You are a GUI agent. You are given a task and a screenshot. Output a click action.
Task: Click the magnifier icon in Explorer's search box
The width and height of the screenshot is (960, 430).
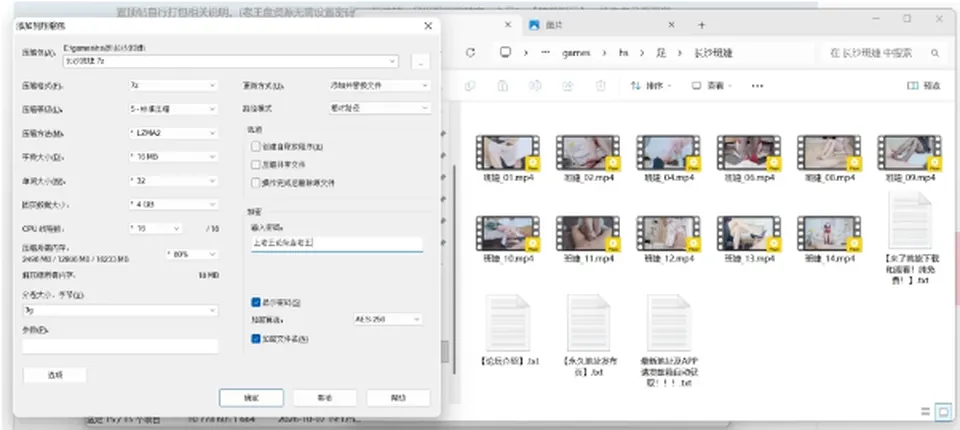point(935,53)
